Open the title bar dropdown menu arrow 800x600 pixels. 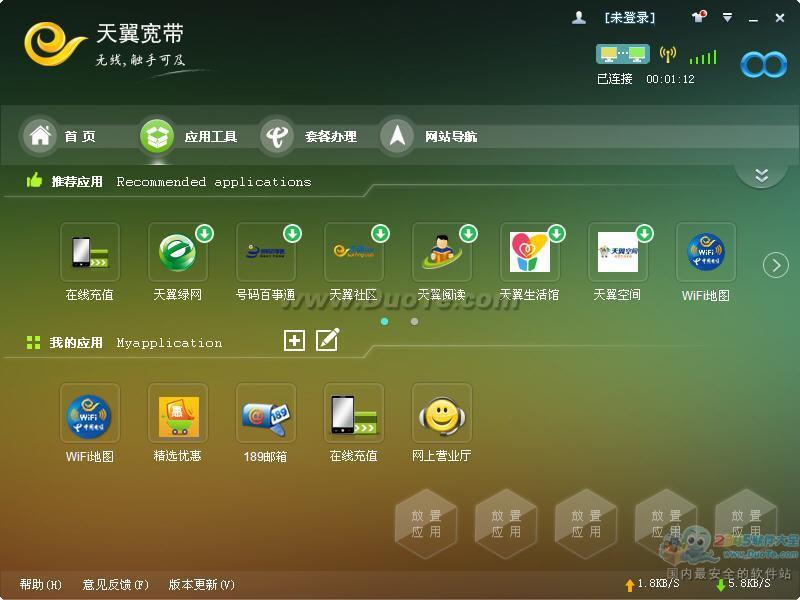click(728, 18)
